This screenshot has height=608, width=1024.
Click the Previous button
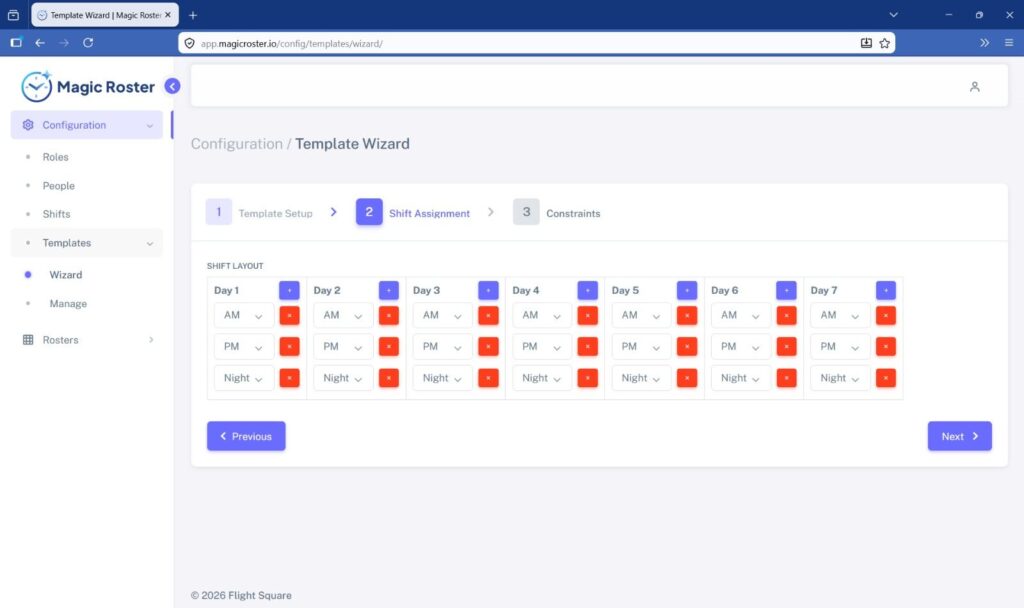point(246,436)
